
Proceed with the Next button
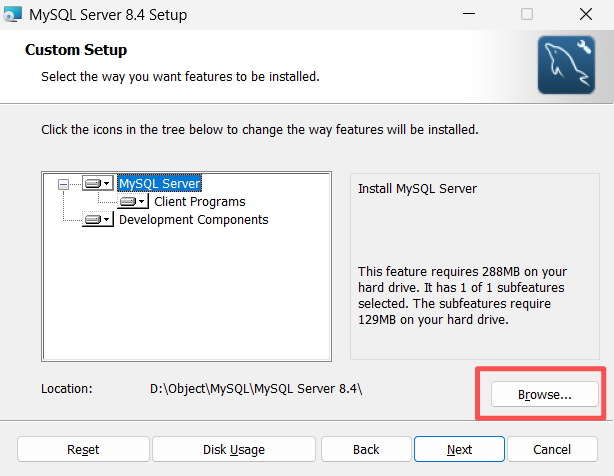click(459, 450)
